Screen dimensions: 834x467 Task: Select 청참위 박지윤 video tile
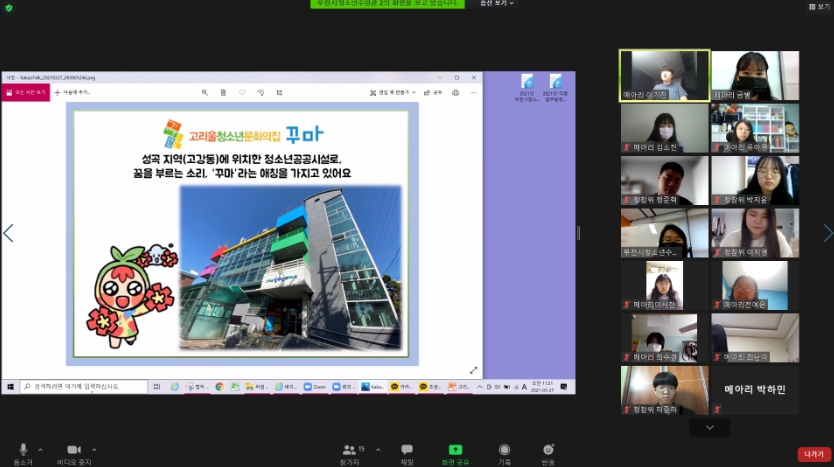pos(755,180)
